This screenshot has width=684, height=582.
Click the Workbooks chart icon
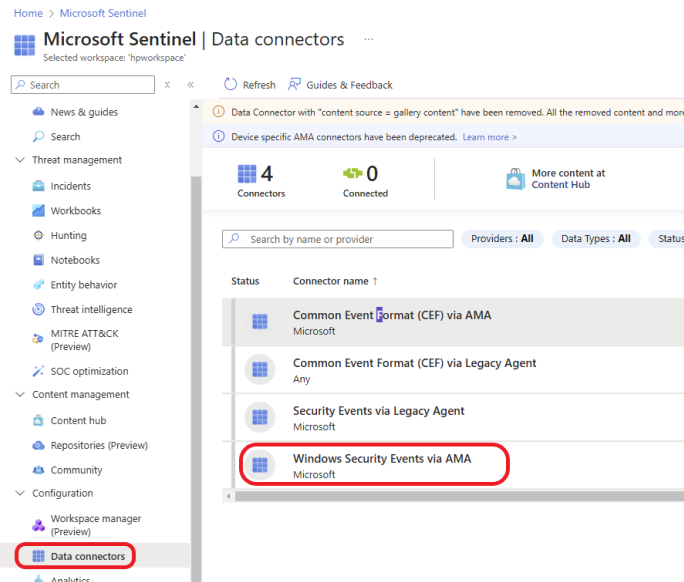coord(38,210)
